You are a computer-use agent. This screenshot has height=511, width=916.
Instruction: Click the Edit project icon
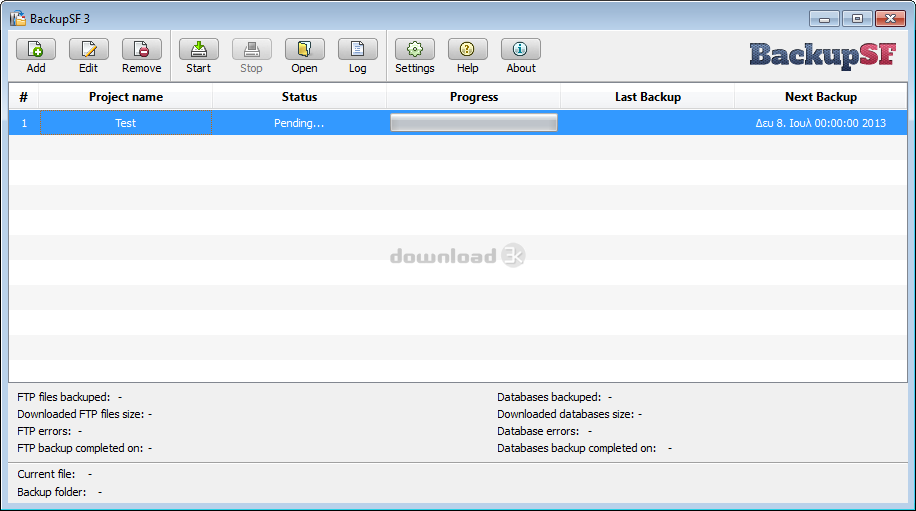(88, 49)
